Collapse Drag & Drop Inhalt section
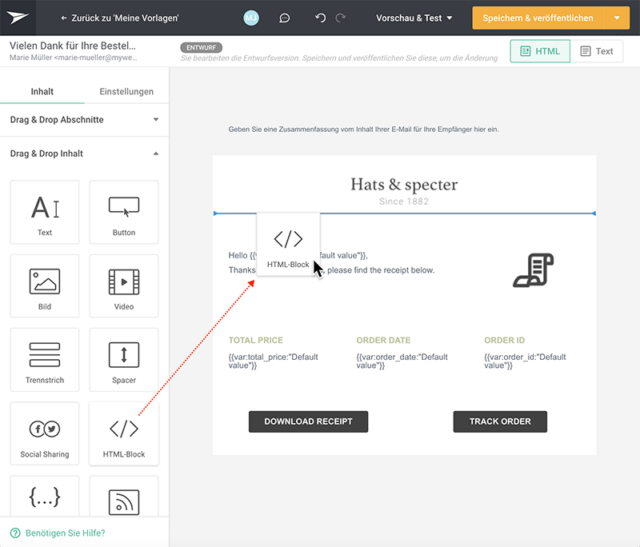Image resolution: width=640 pixels, height=547 pixels. coord(84,153)
